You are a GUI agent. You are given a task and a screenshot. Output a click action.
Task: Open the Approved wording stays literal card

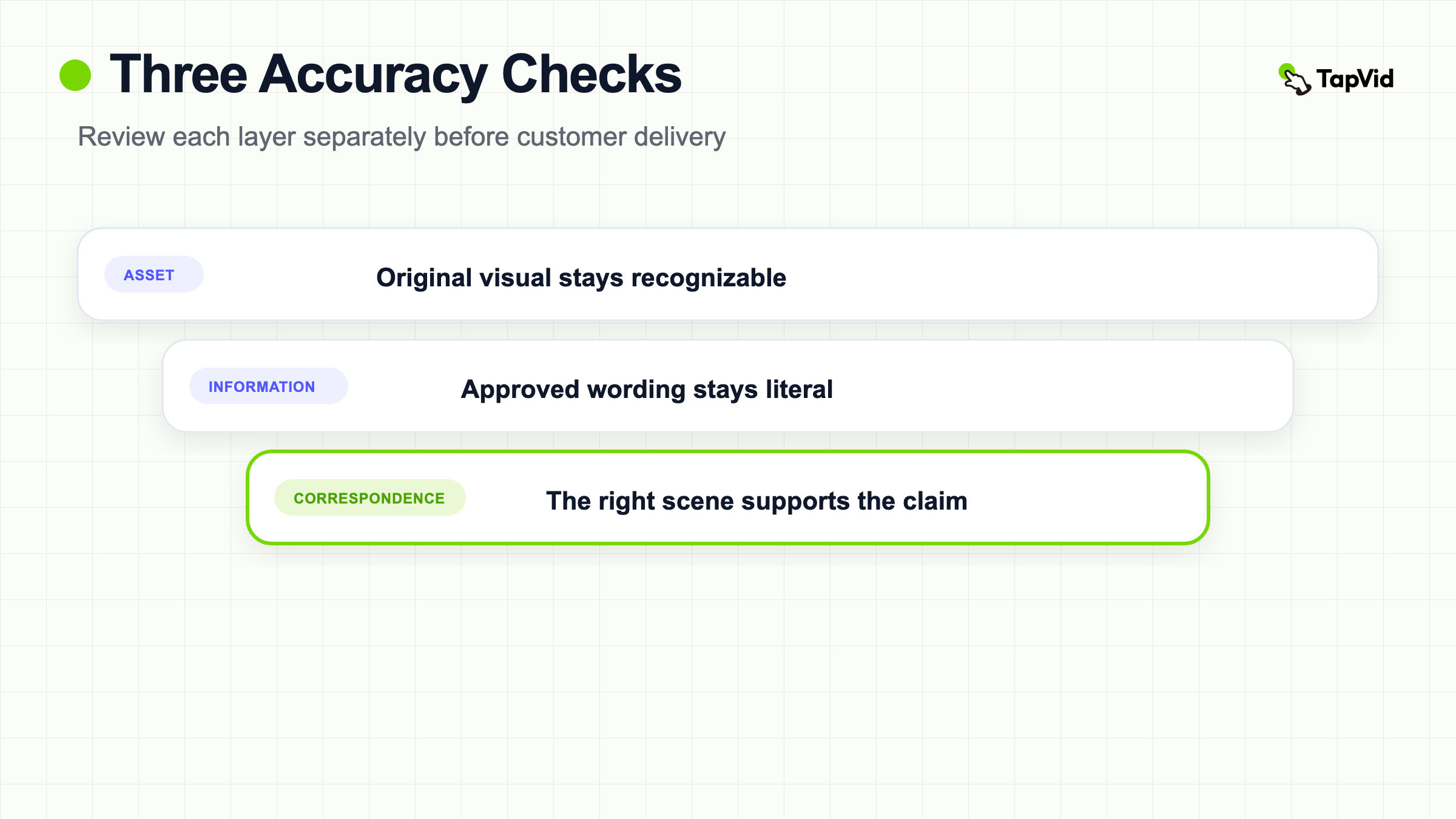[x=728, y=386]
